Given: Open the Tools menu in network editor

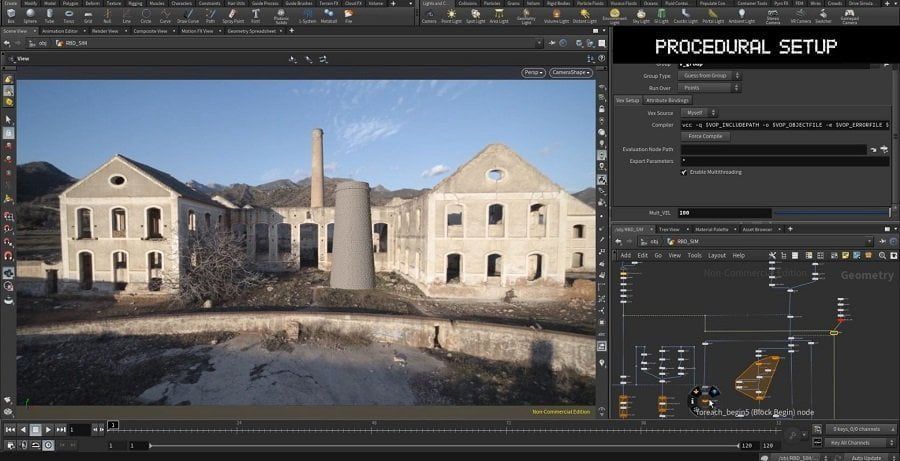Looking at the screenshot, I should pyautogui.click(x=695, y=255).
